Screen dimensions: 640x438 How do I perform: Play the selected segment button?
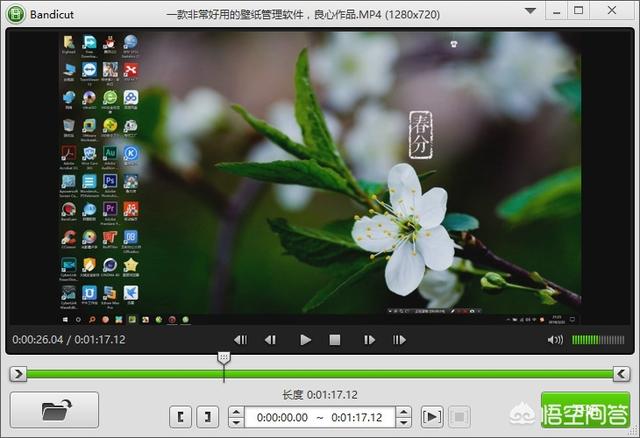click(x=432, y=417)
